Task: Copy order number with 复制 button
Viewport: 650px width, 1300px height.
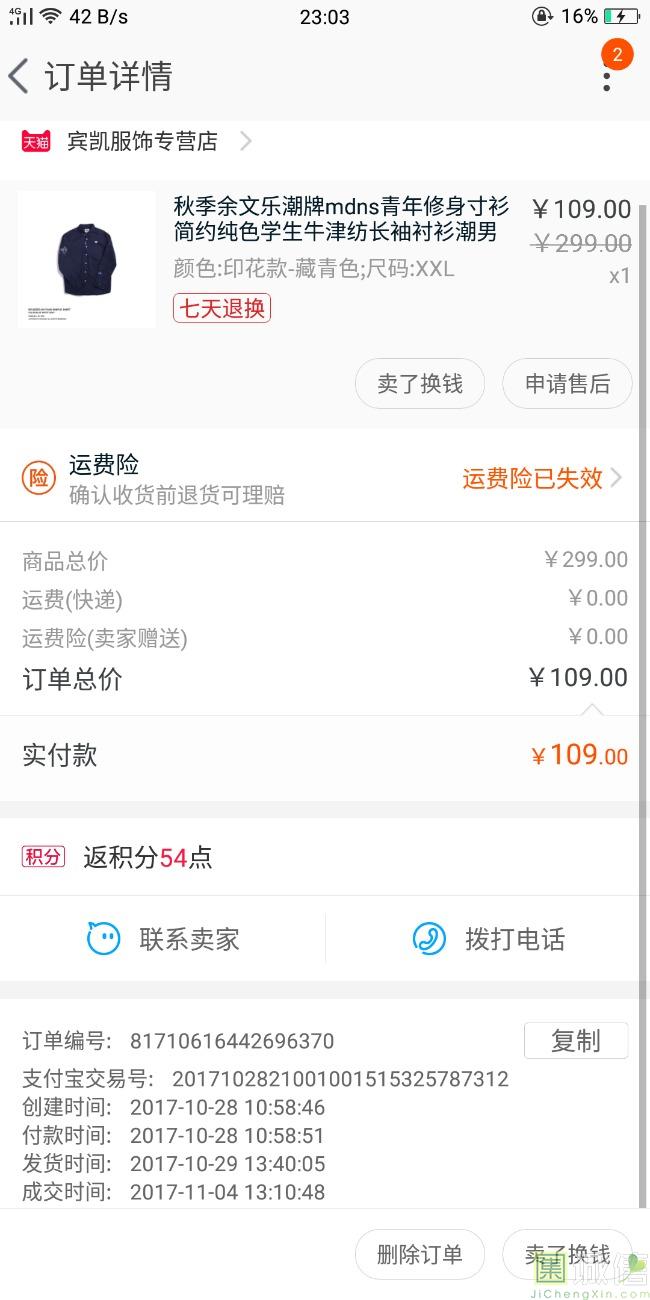Action: (575, 1041)
